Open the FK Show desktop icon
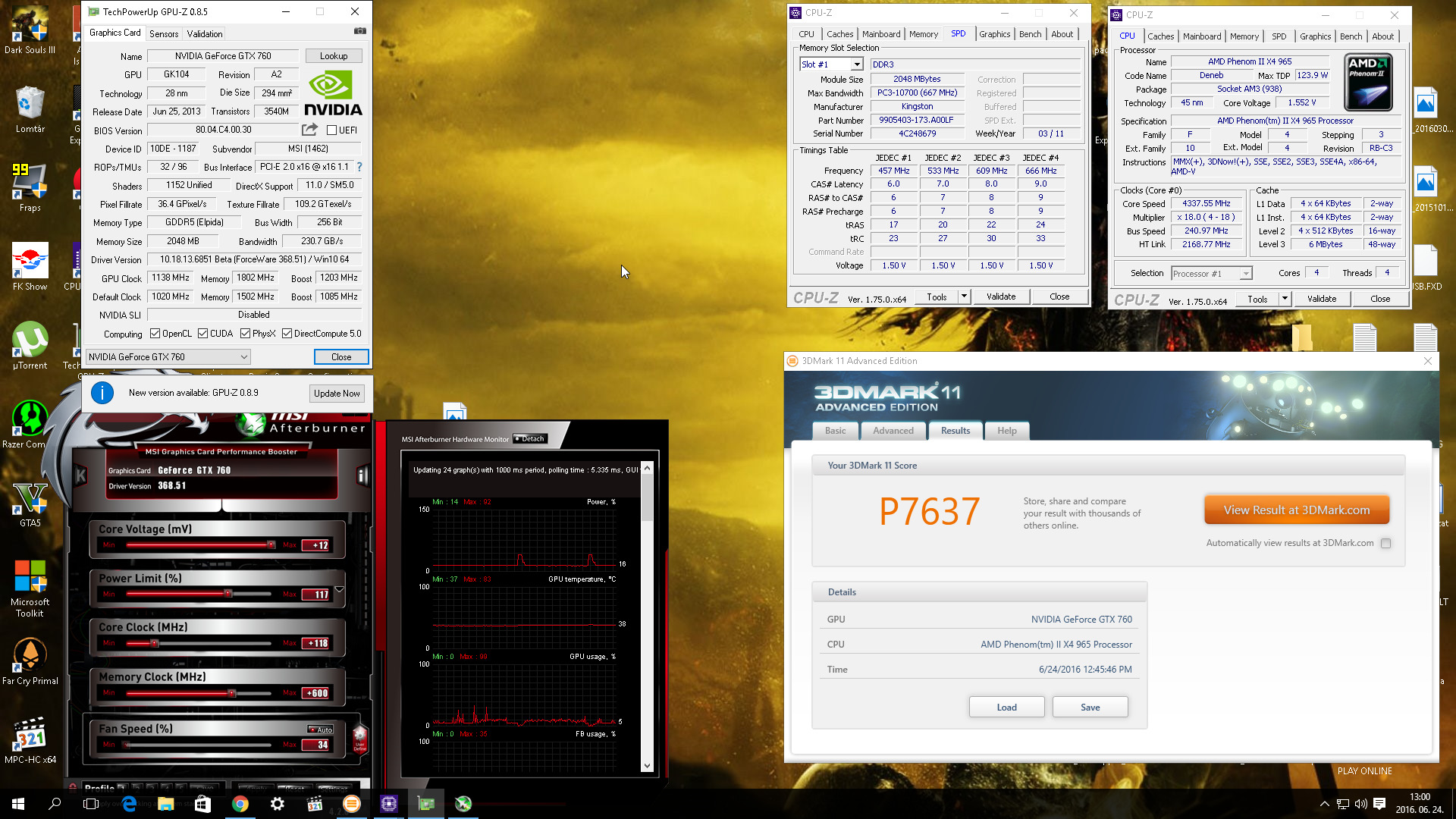This screenshot has width=1456, height=819. coord(30,268)
